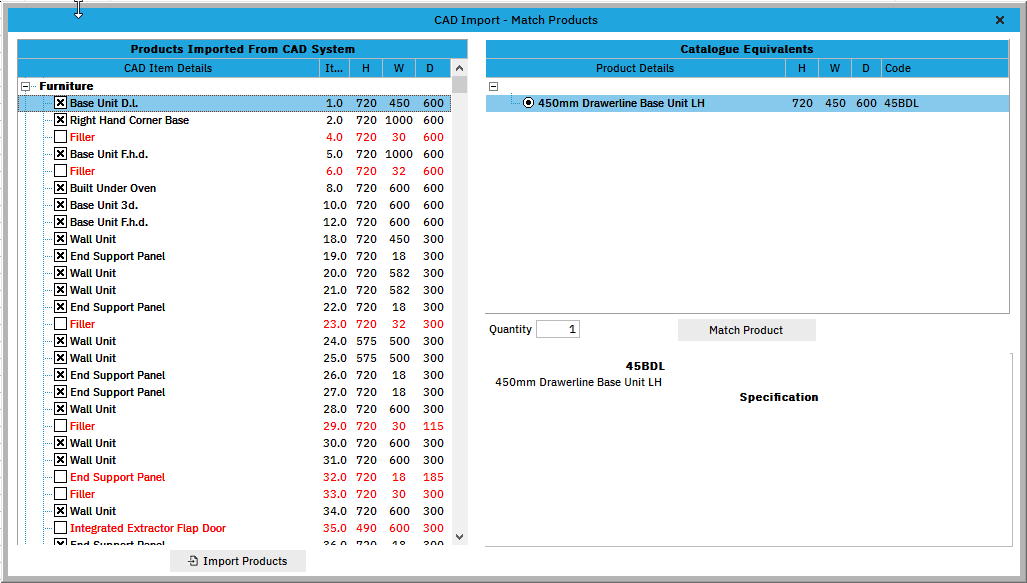Select End Support Panel item 19.0 row

click(234, 256)
